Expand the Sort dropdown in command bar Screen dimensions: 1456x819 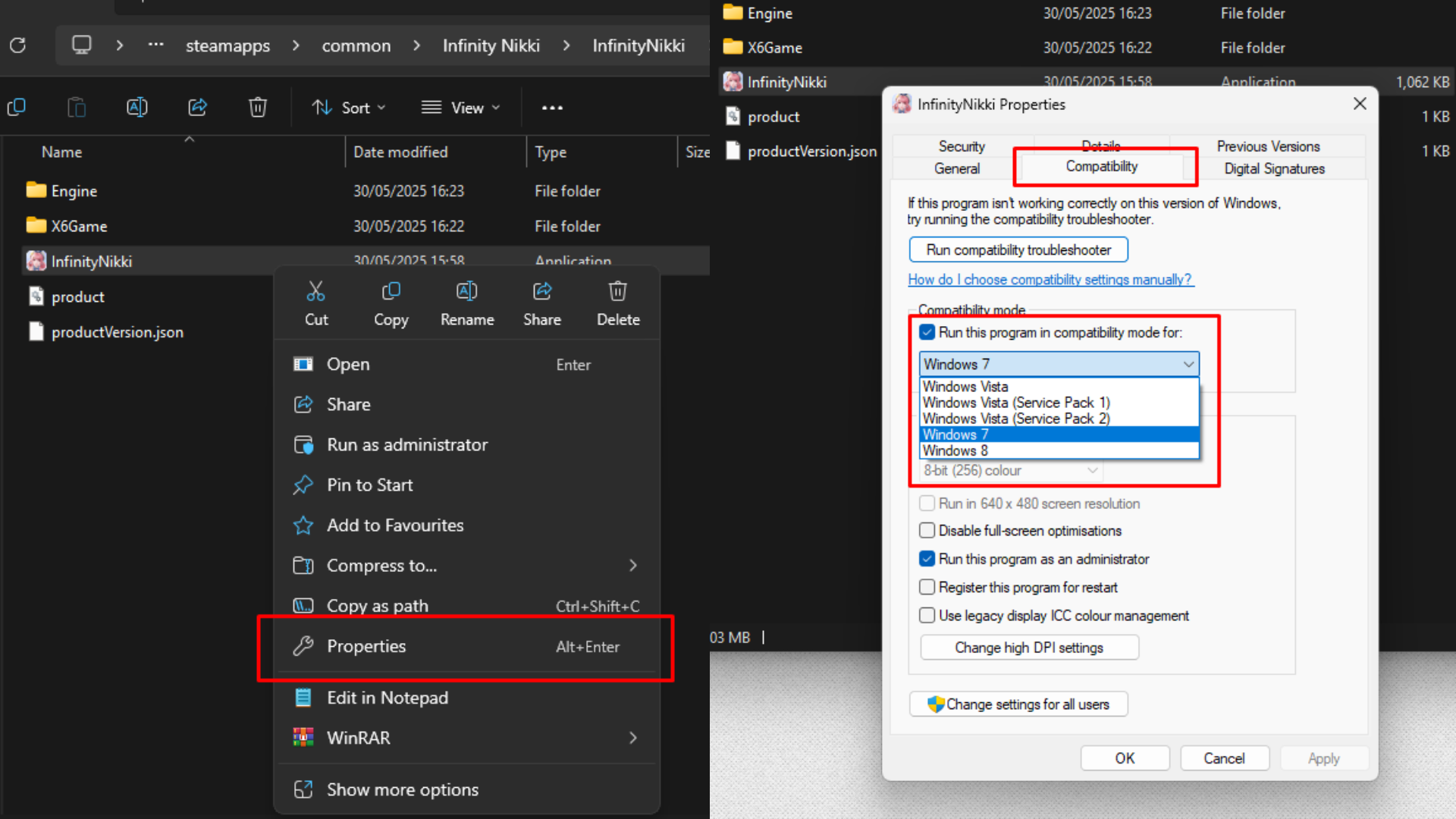[x=350, y=108]
